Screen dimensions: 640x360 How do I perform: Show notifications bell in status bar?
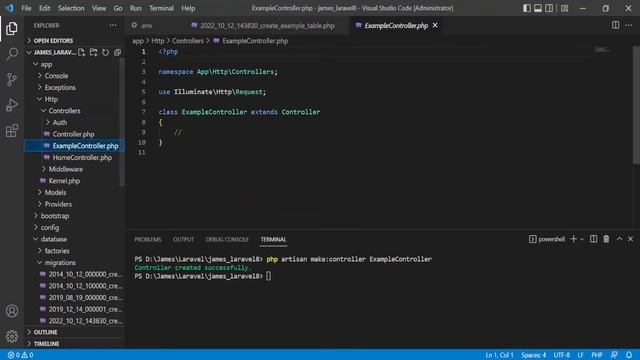tap(629, 355)
